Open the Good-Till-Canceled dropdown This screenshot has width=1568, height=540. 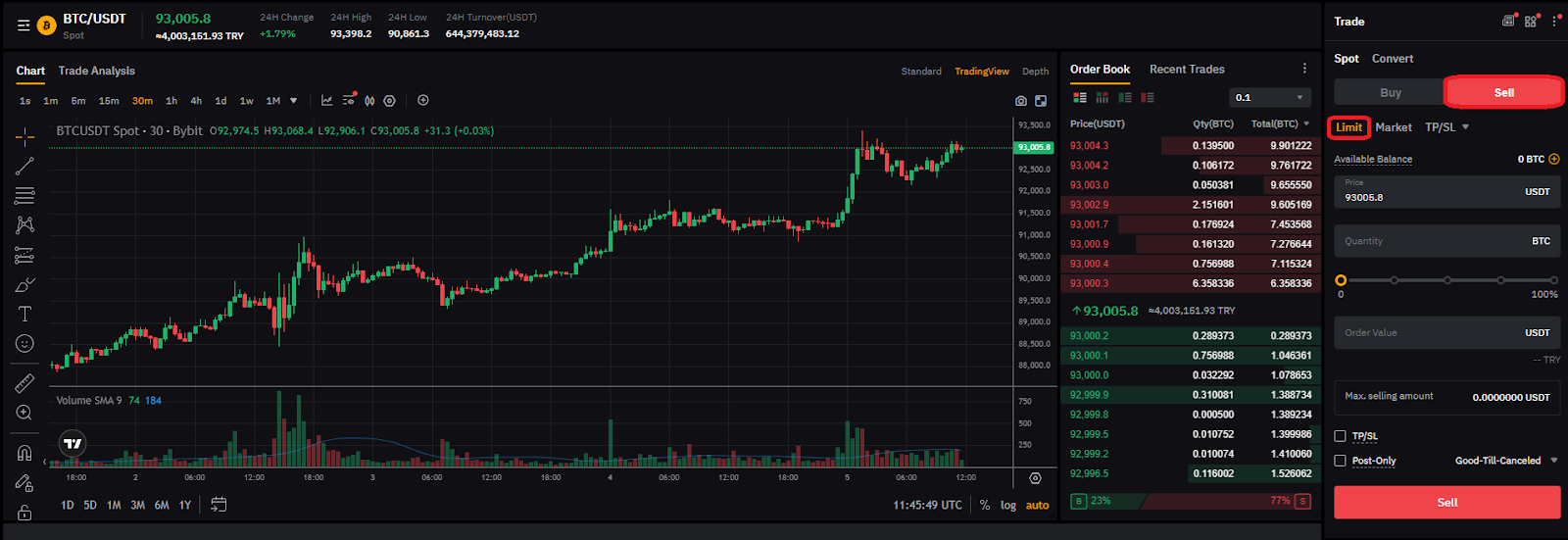coord(1506,461)
